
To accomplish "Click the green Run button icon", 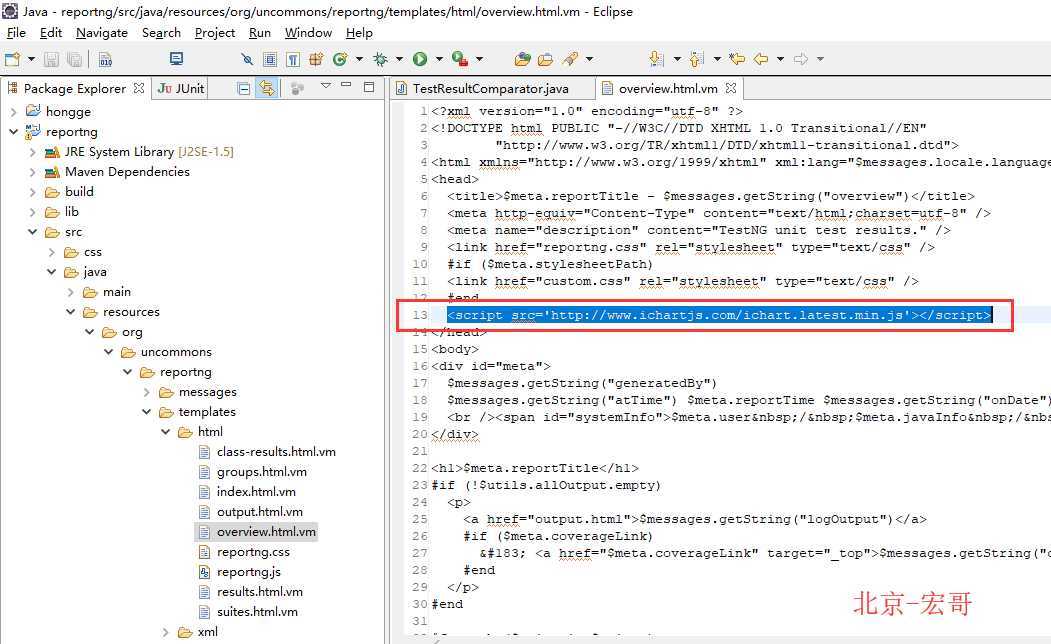I will (x=420, y=60).
